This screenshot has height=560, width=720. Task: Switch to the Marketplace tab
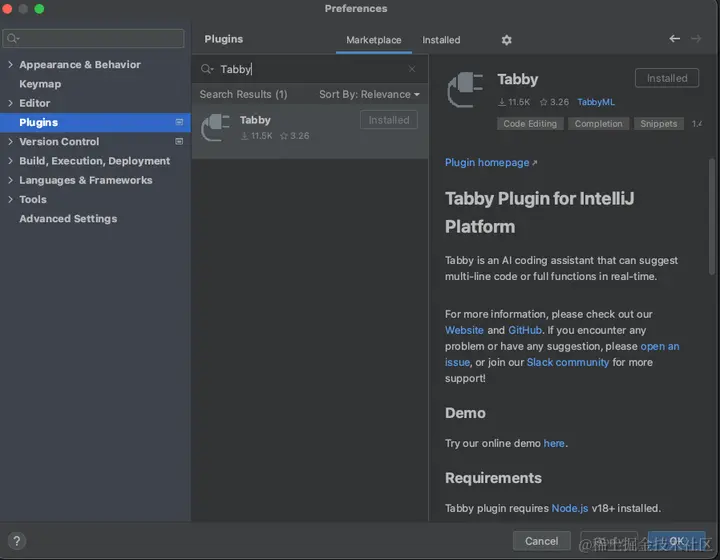tap(373, 40)
